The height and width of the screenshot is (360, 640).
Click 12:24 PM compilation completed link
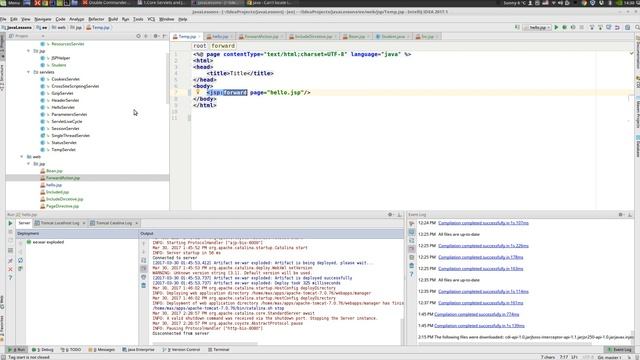tap(483, 223)
